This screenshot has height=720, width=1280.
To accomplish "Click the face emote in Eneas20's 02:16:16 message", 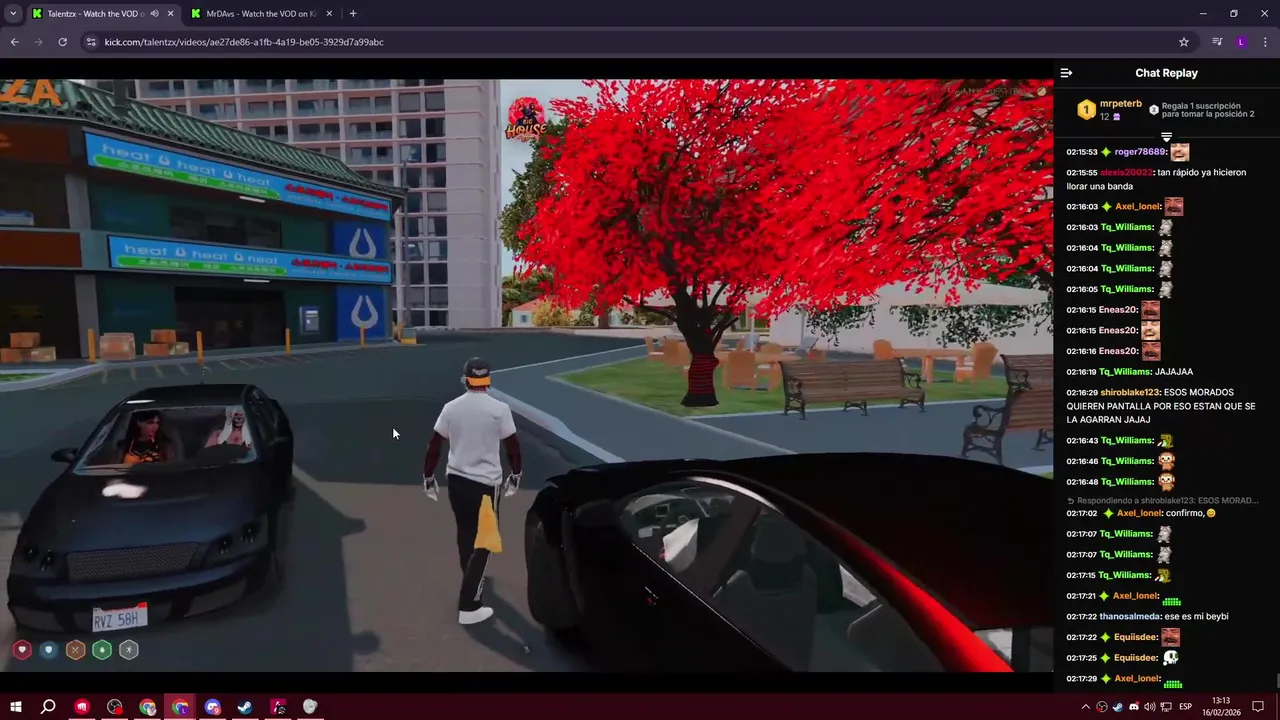I will (1151, 351).
